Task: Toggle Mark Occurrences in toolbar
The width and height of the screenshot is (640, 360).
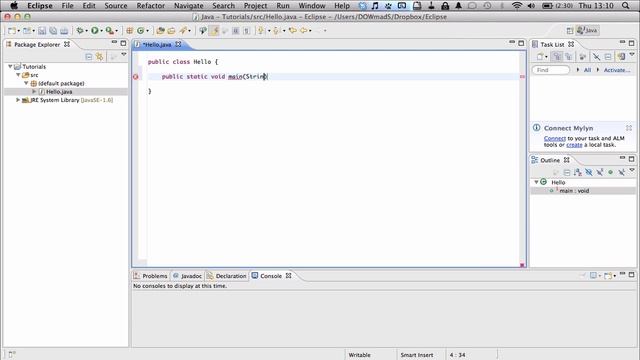Action: coord(214,31)
